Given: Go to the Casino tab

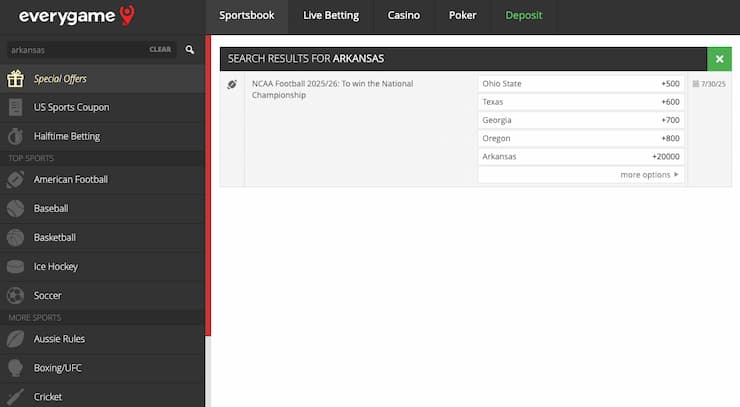Looking at the screenshot, I should pos(404,16).
